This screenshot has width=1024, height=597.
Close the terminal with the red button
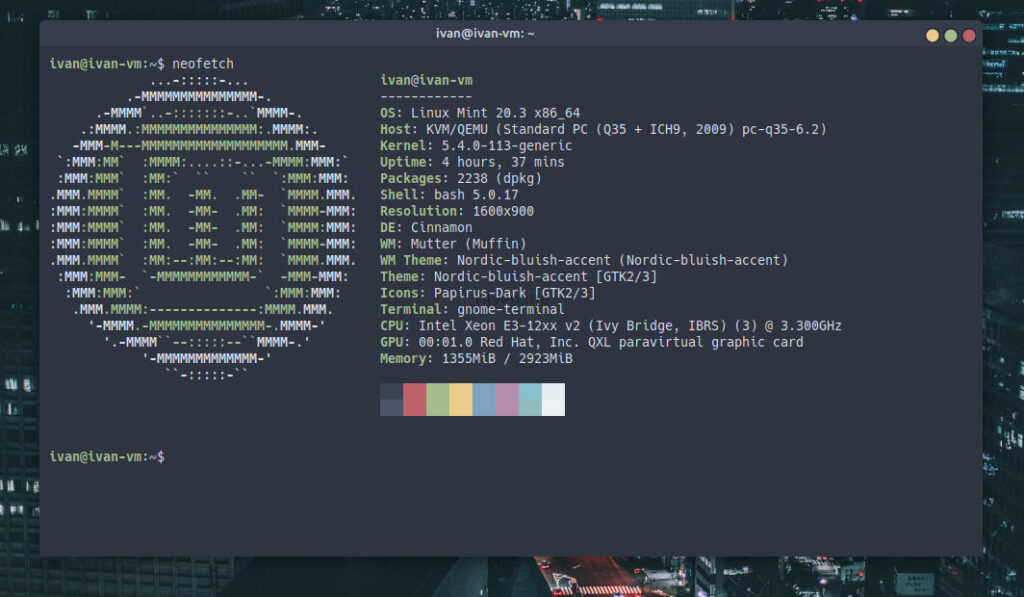(968, 35)
